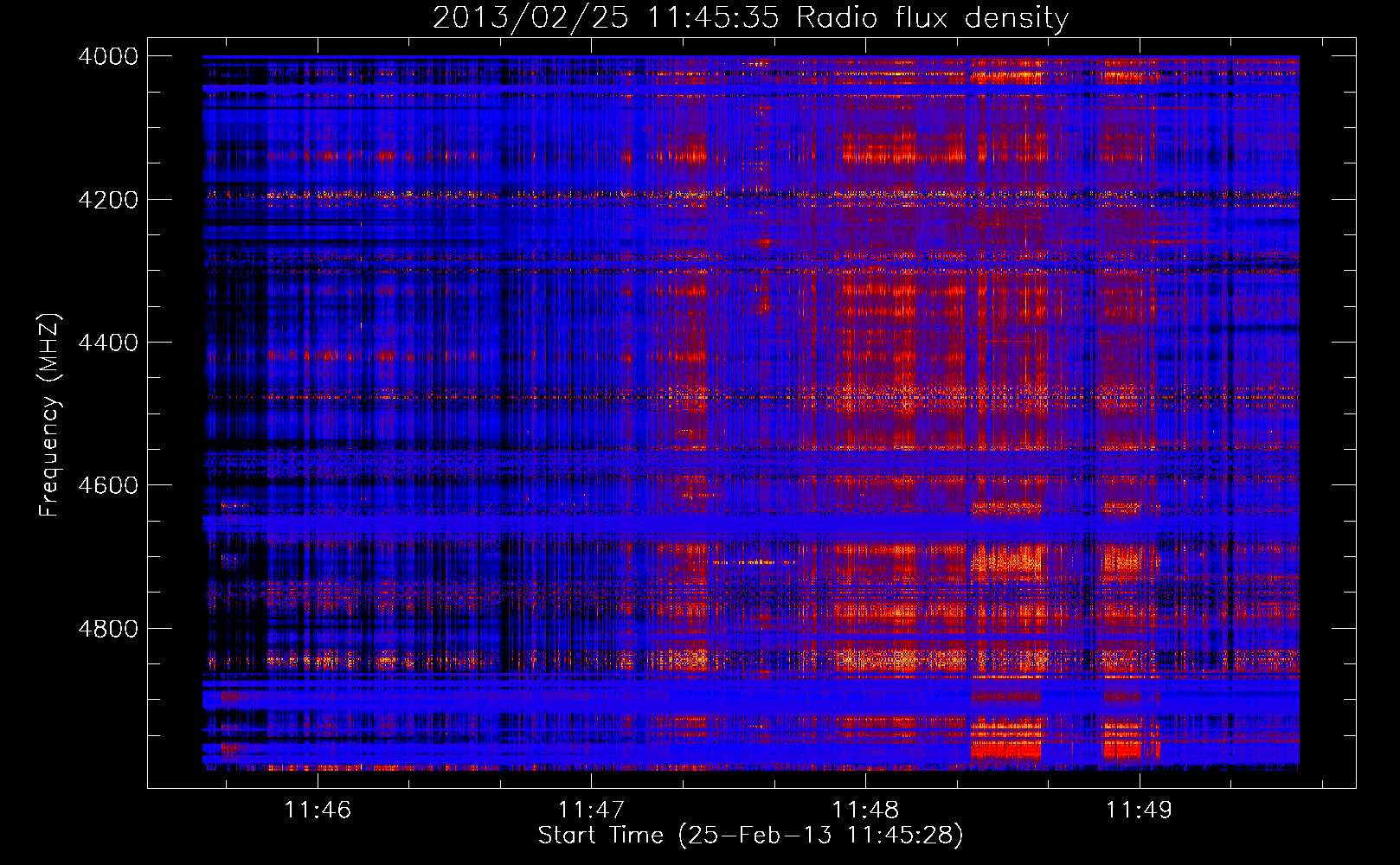Click the 4400 frequency tick label
The image size is (1400, 865).
tap(108, 343)
